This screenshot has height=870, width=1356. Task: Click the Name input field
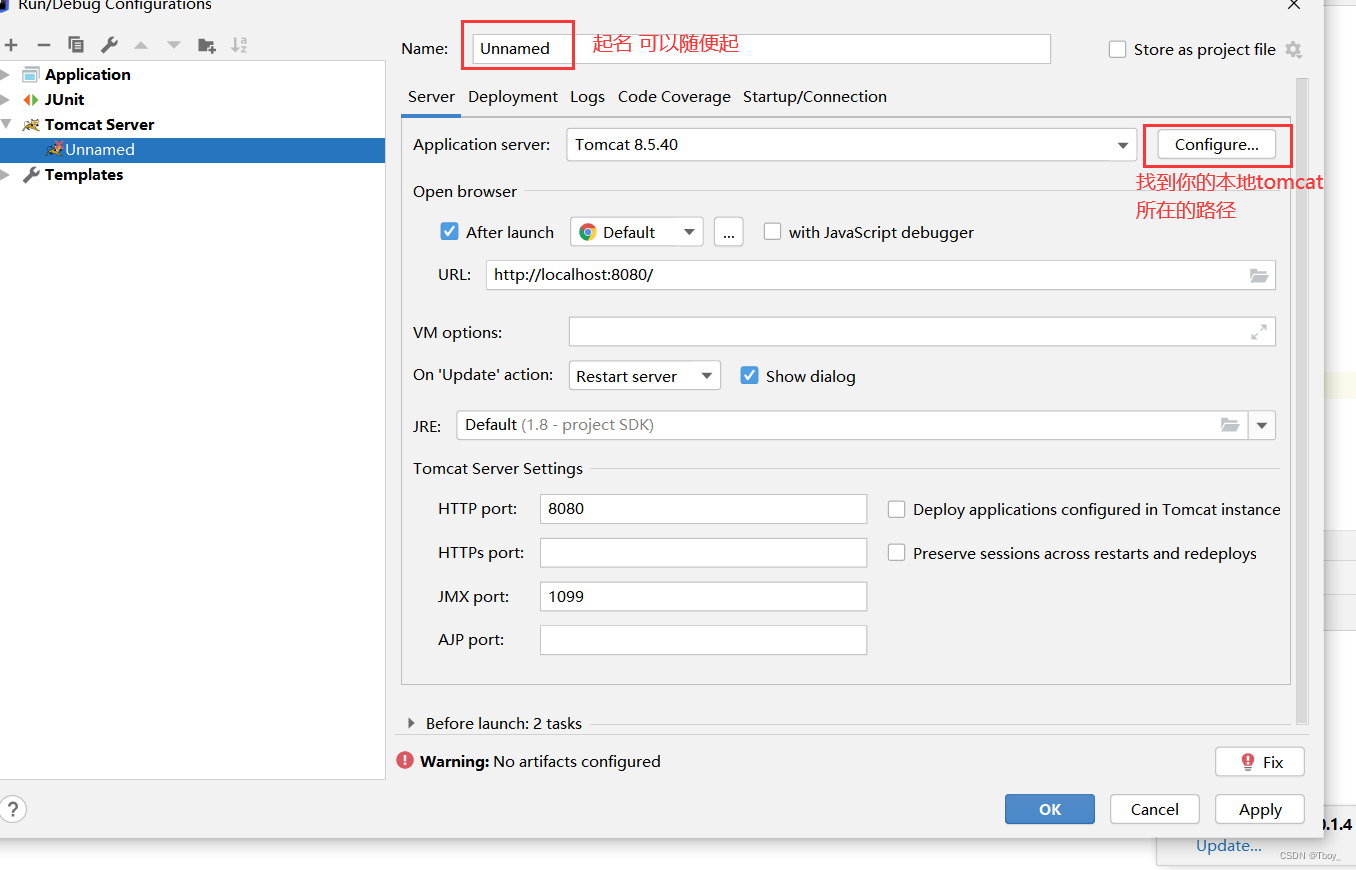[x=761, y=48]
